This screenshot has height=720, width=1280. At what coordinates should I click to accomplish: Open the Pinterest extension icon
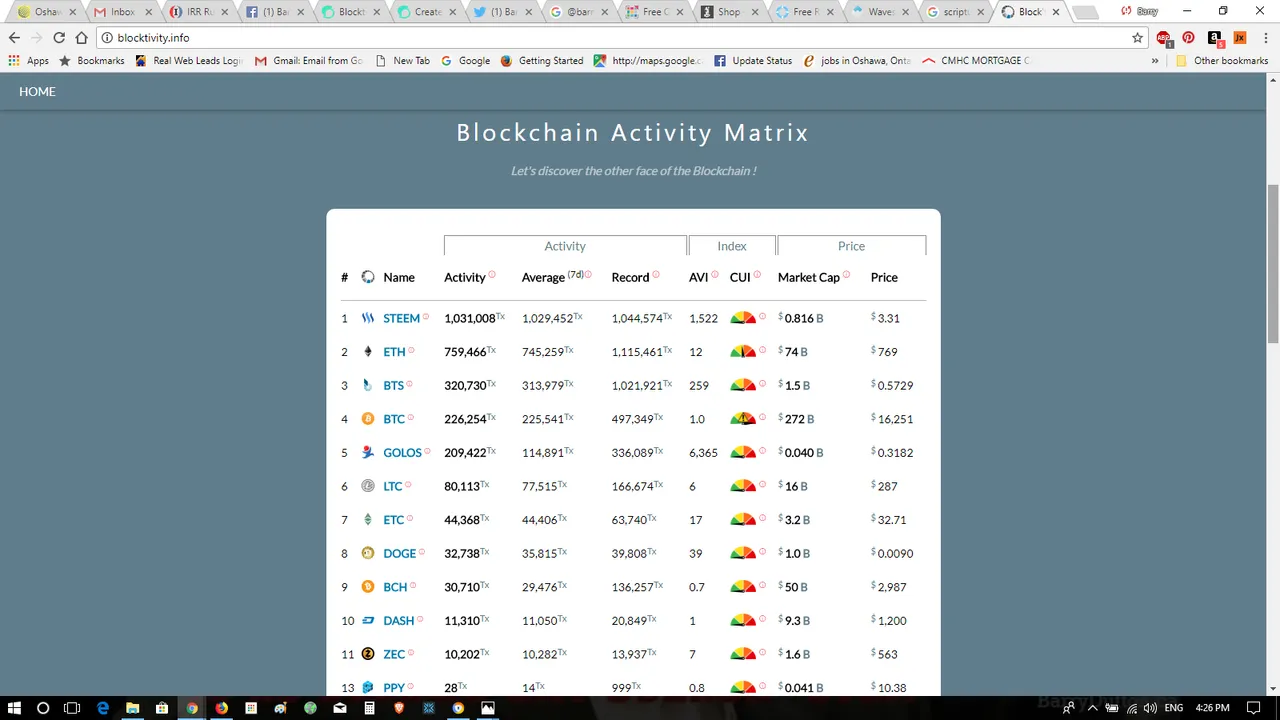[x=1188, y=37]
